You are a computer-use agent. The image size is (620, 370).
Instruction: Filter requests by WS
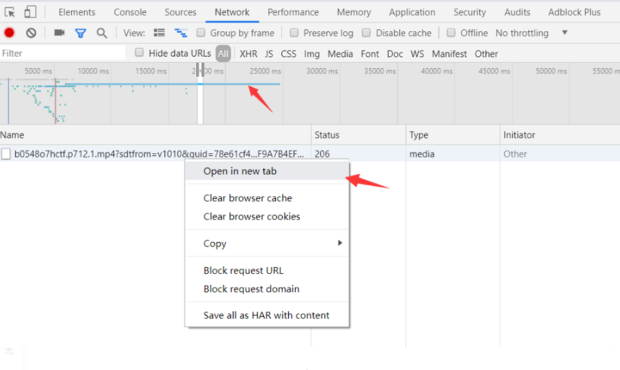click(417, 54)
